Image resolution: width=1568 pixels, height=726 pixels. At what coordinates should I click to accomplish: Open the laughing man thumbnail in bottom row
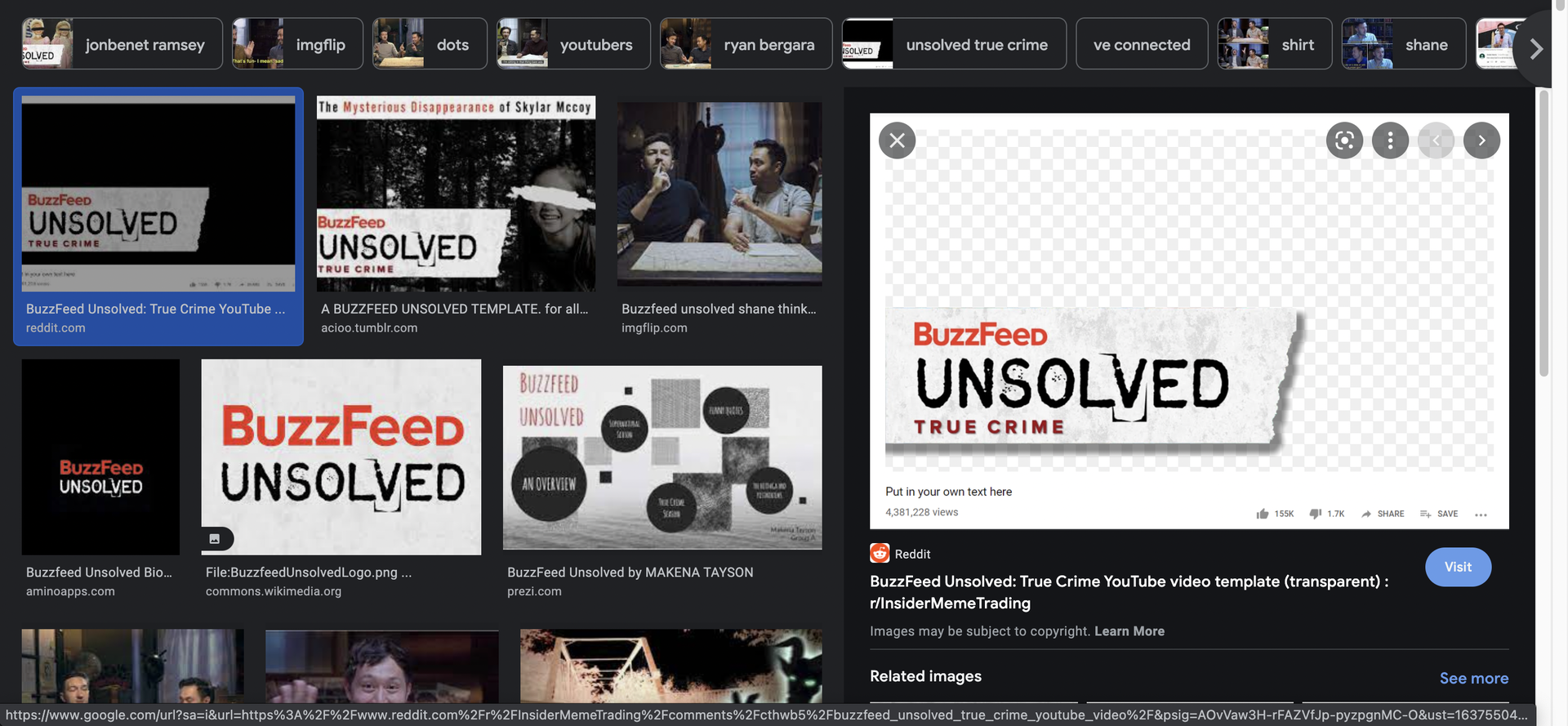coord(382,666)
